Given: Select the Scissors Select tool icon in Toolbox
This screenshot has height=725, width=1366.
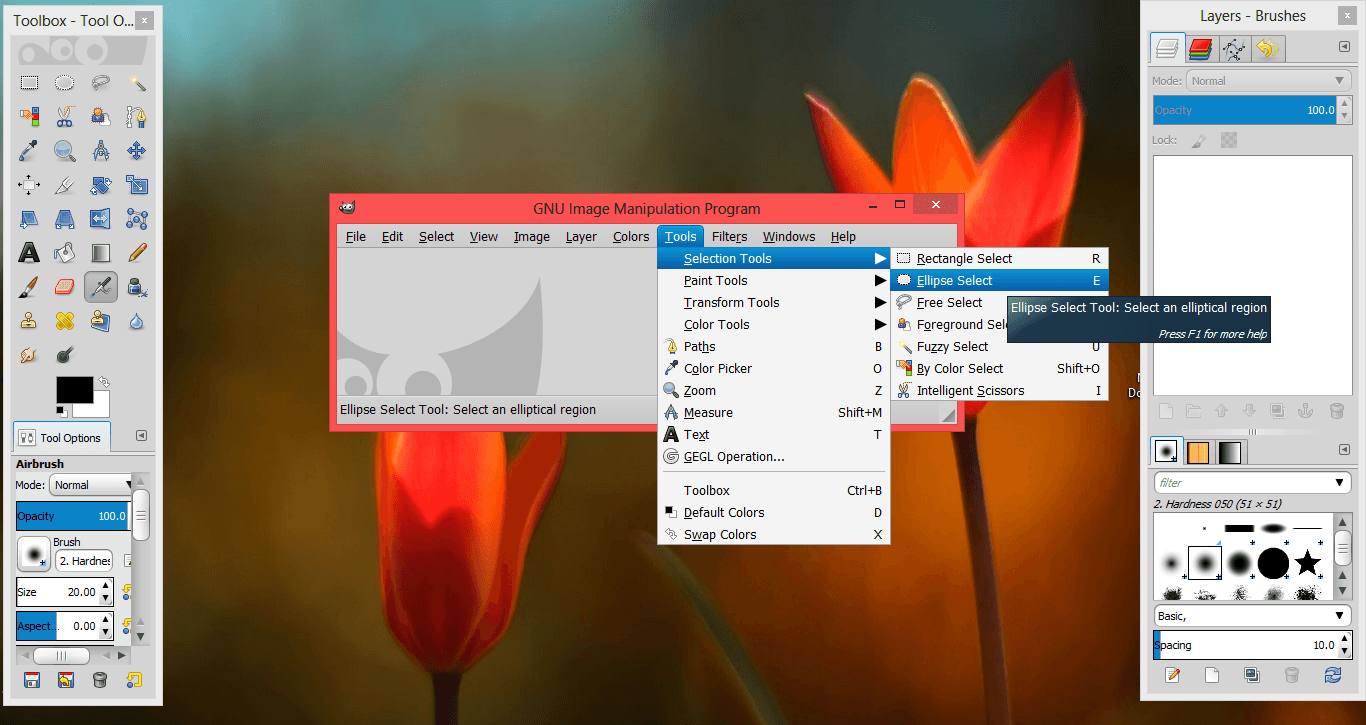Looking at the screenshot, I should pos(65,117).
